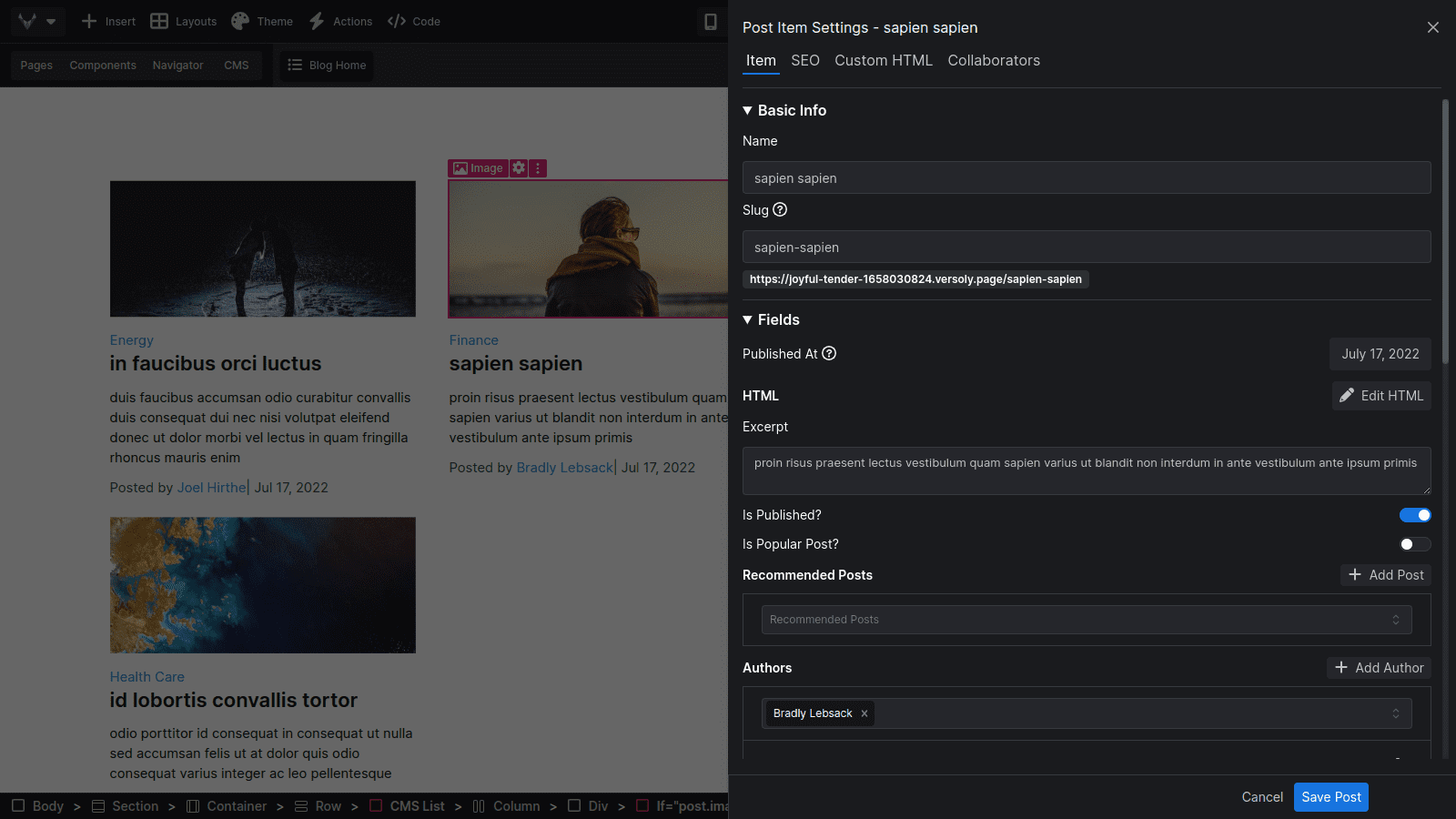Click the Insert plus icon
This screenshot has height=819, width=1456.
[89, 21]
